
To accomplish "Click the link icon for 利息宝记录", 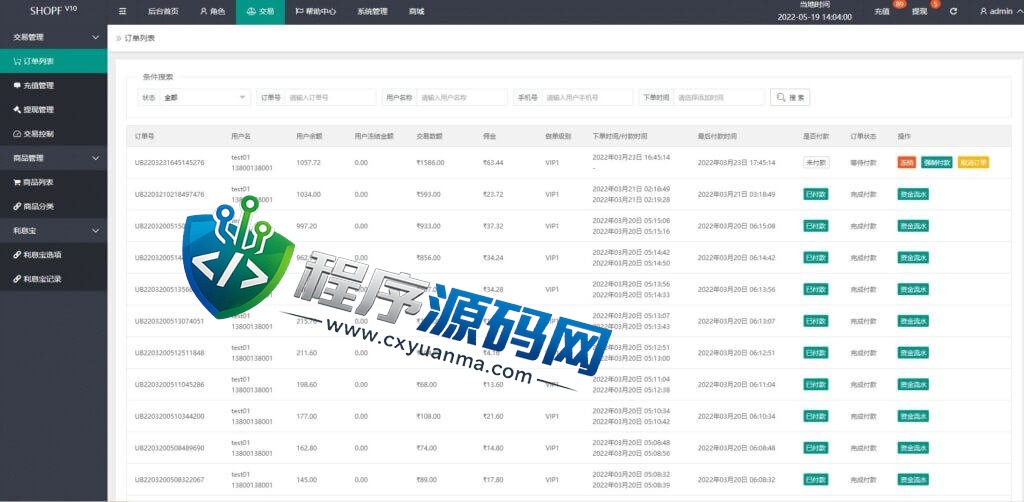I will point(17,279).
